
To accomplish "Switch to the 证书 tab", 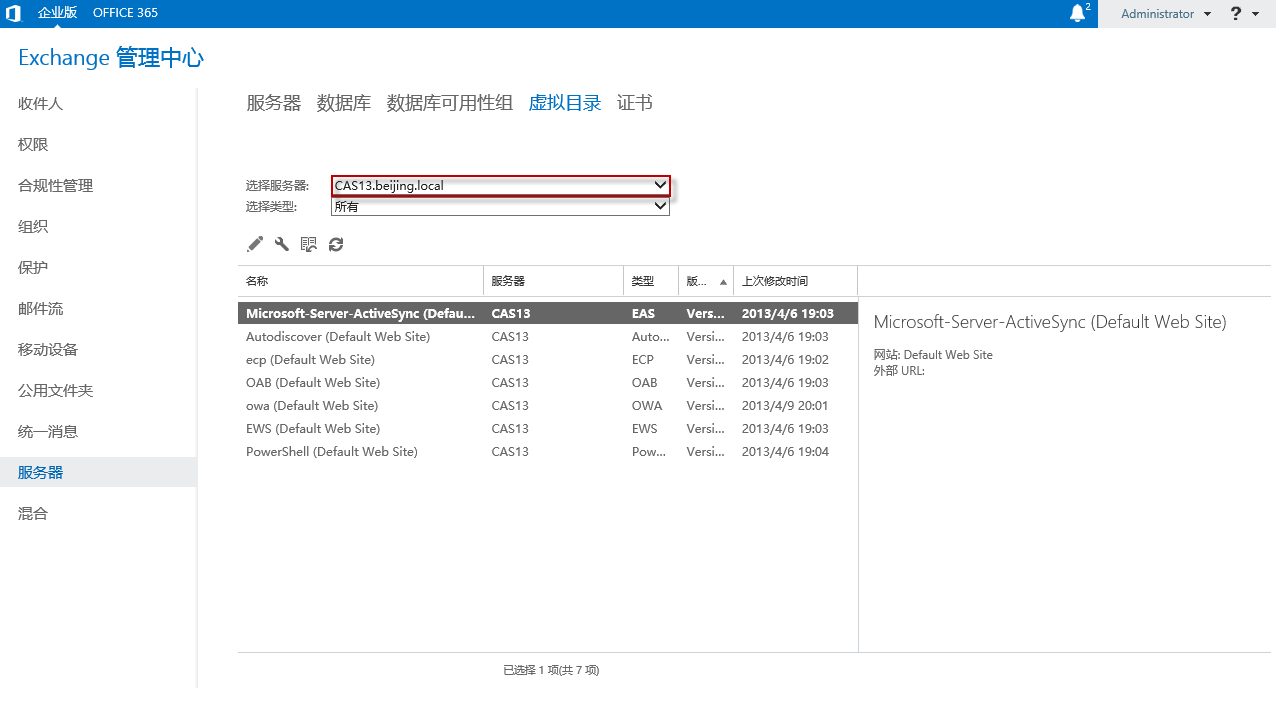I will point(635,103).
